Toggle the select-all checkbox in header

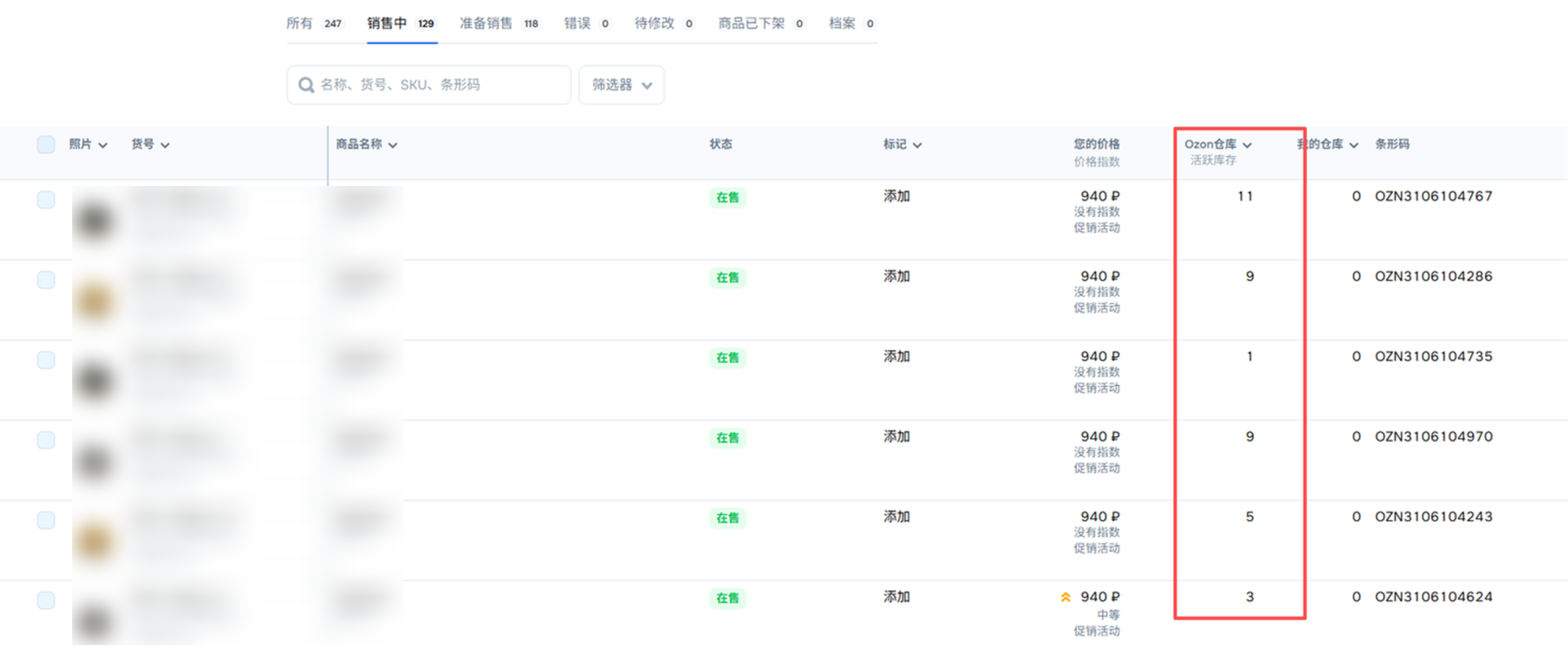(46, 144)
